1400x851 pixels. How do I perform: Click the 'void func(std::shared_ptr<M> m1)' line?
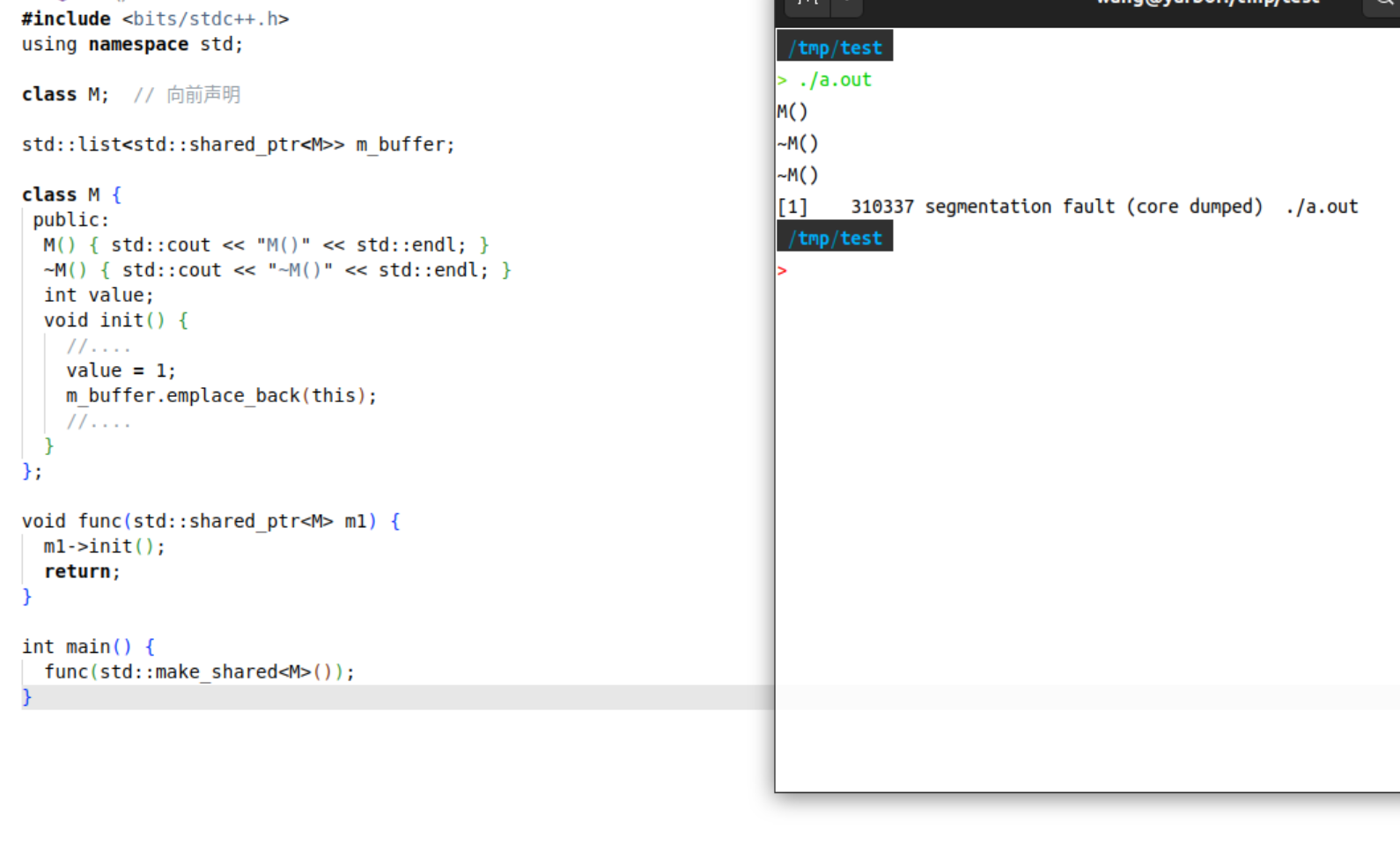click(210, 521)
